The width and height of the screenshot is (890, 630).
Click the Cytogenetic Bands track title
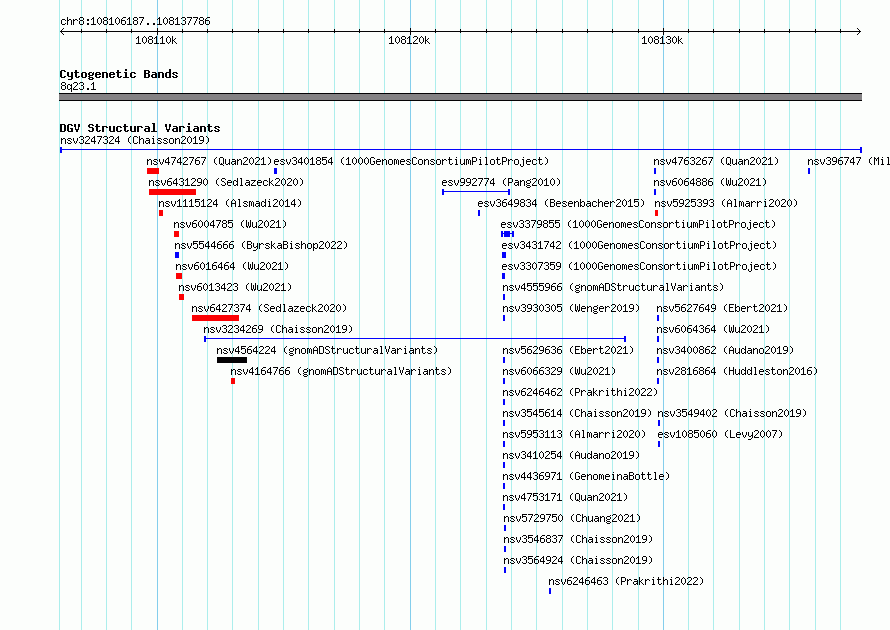point(119,74)
